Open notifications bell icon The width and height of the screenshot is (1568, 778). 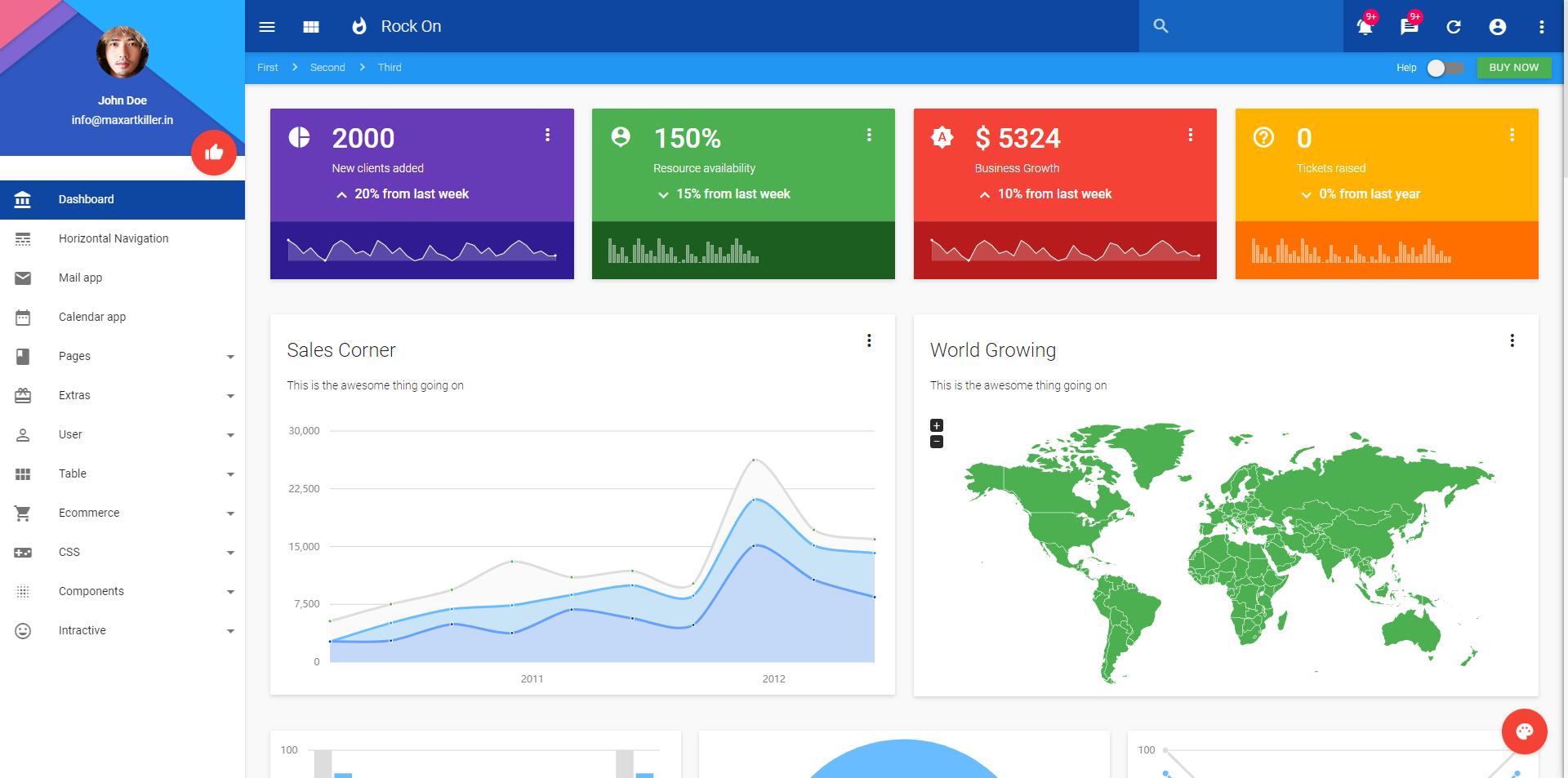[1365, 26]
